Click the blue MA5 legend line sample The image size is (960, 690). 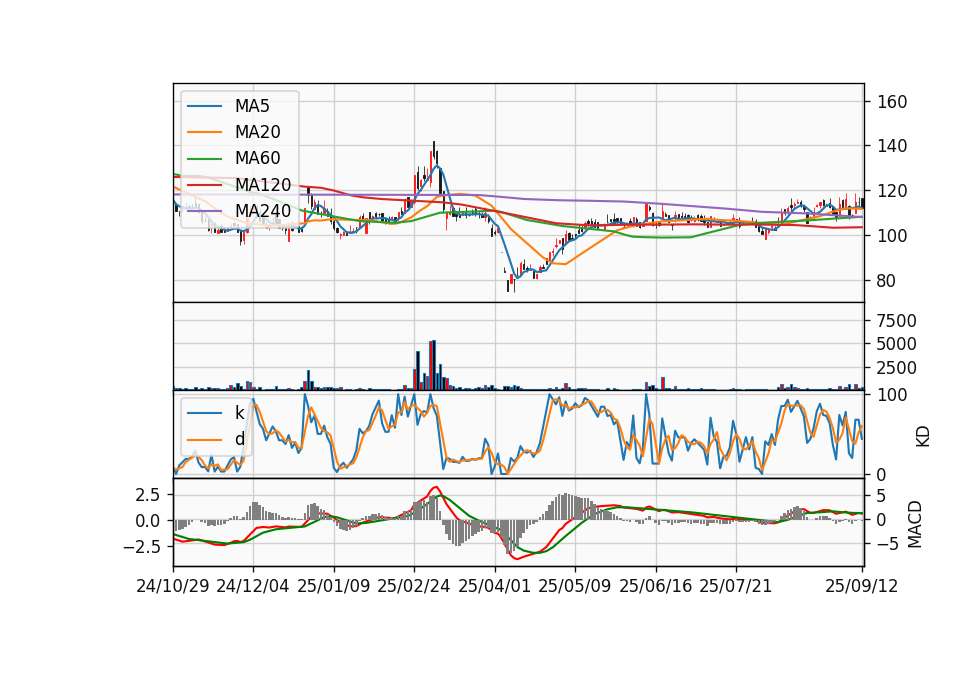click(204, 106)
